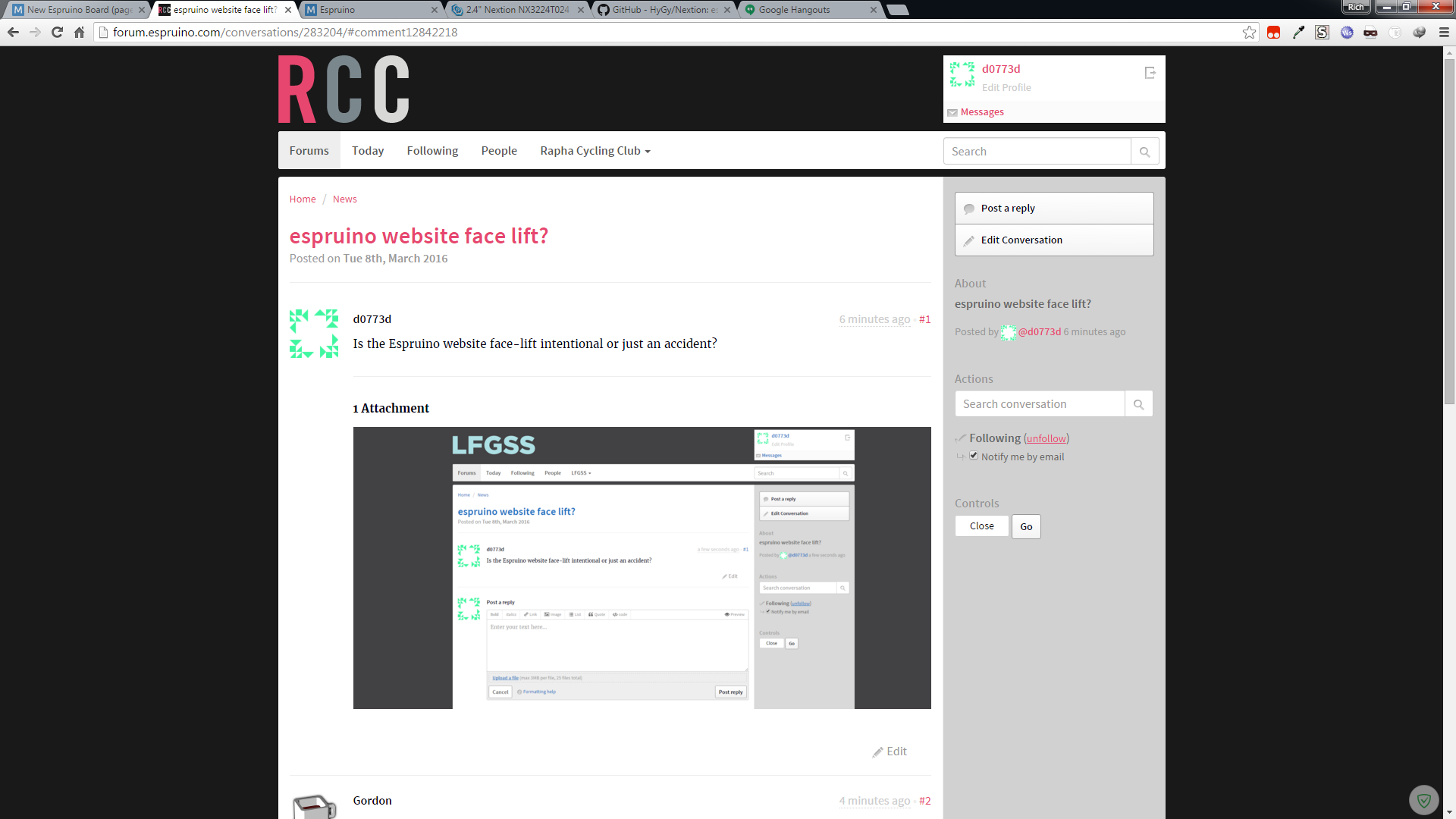Open the attached screenshot thumbnail

642,568
